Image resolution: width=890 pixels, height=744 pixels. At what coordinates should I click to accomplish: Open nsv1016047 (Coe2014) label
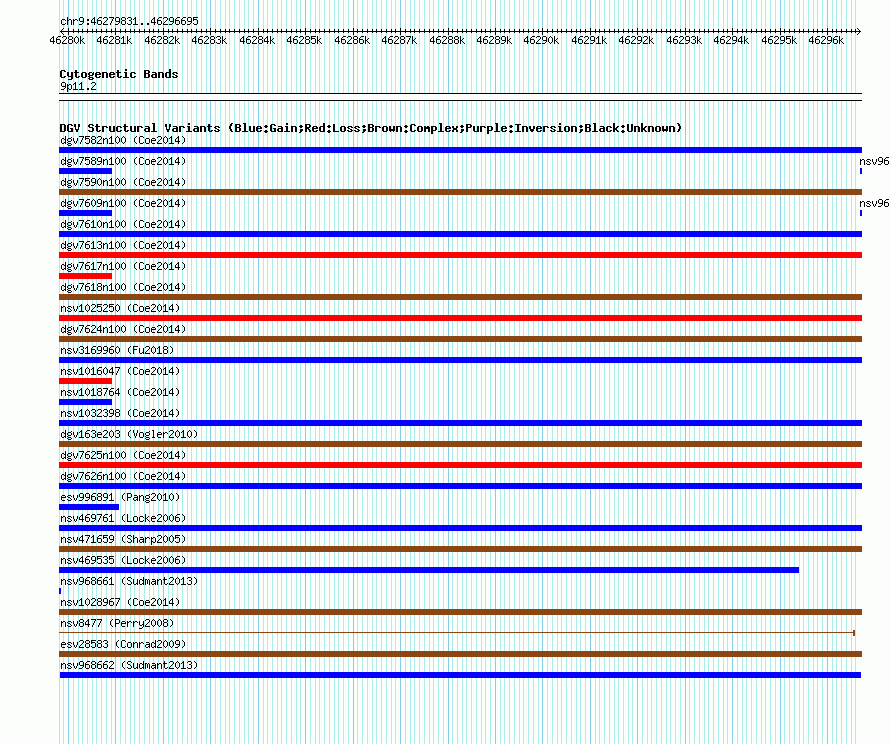pos(120,371)
